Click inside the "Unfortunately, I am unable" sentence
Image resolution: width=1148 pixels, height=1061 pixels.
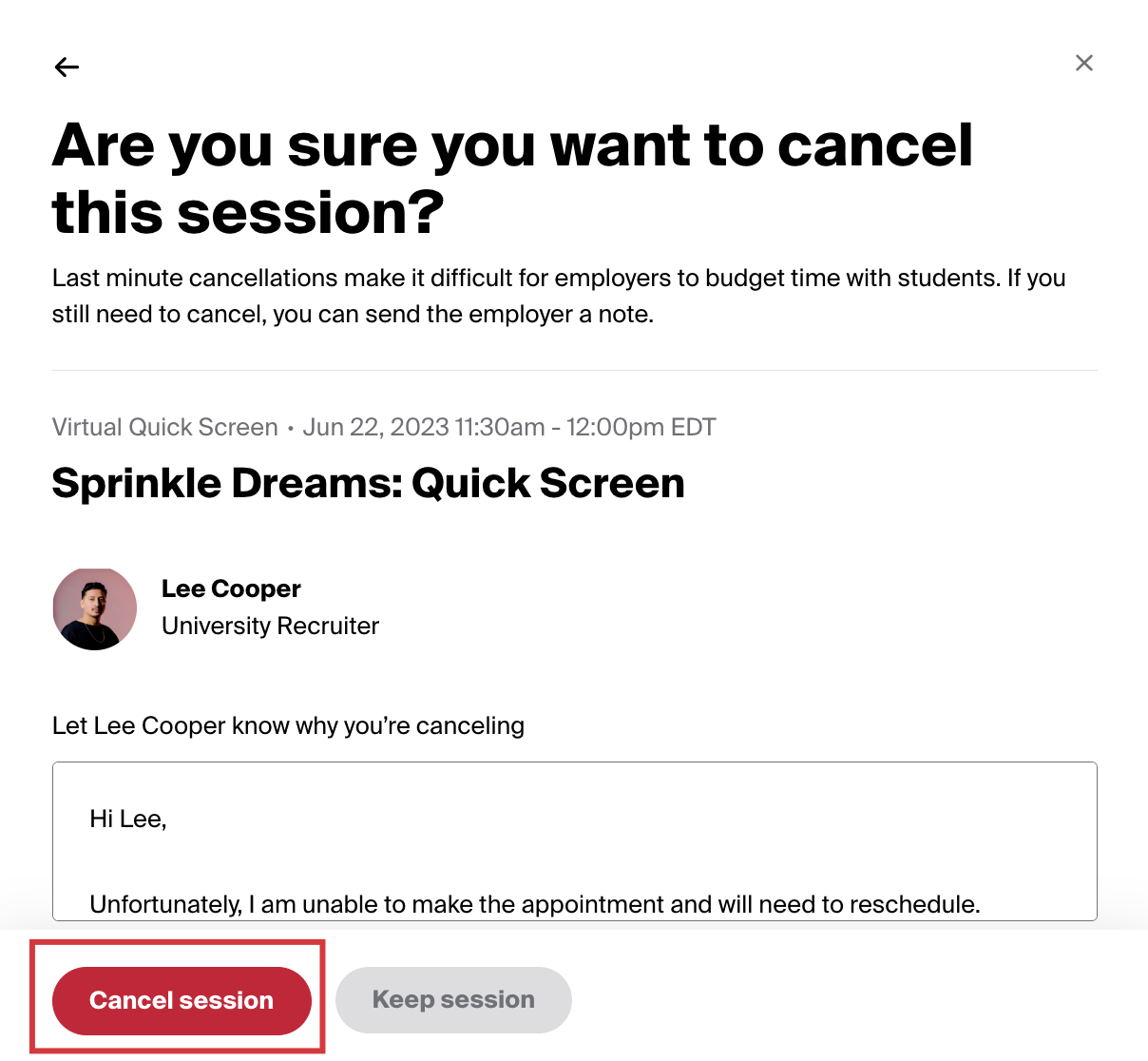click(x=380, y=903)
